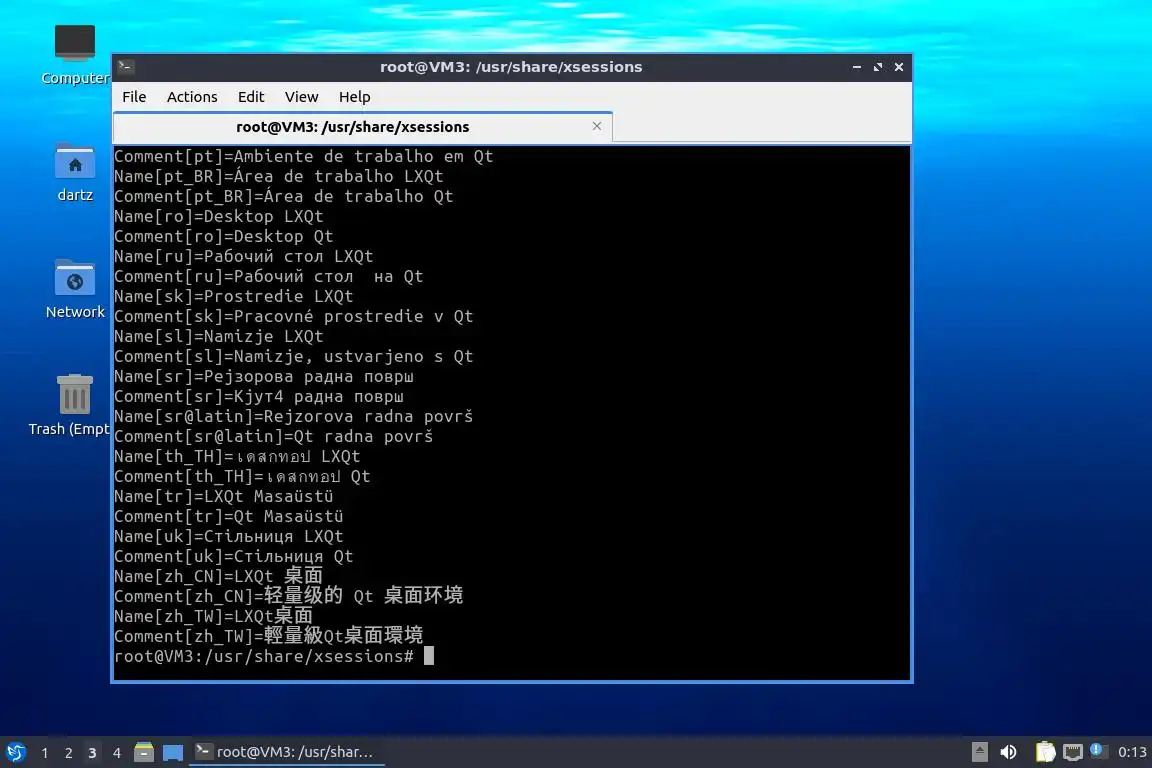Click the line 'Name[ro]=Desktop LXQt'
Viewport: 1152px width, 768px height.
point(219,217)
